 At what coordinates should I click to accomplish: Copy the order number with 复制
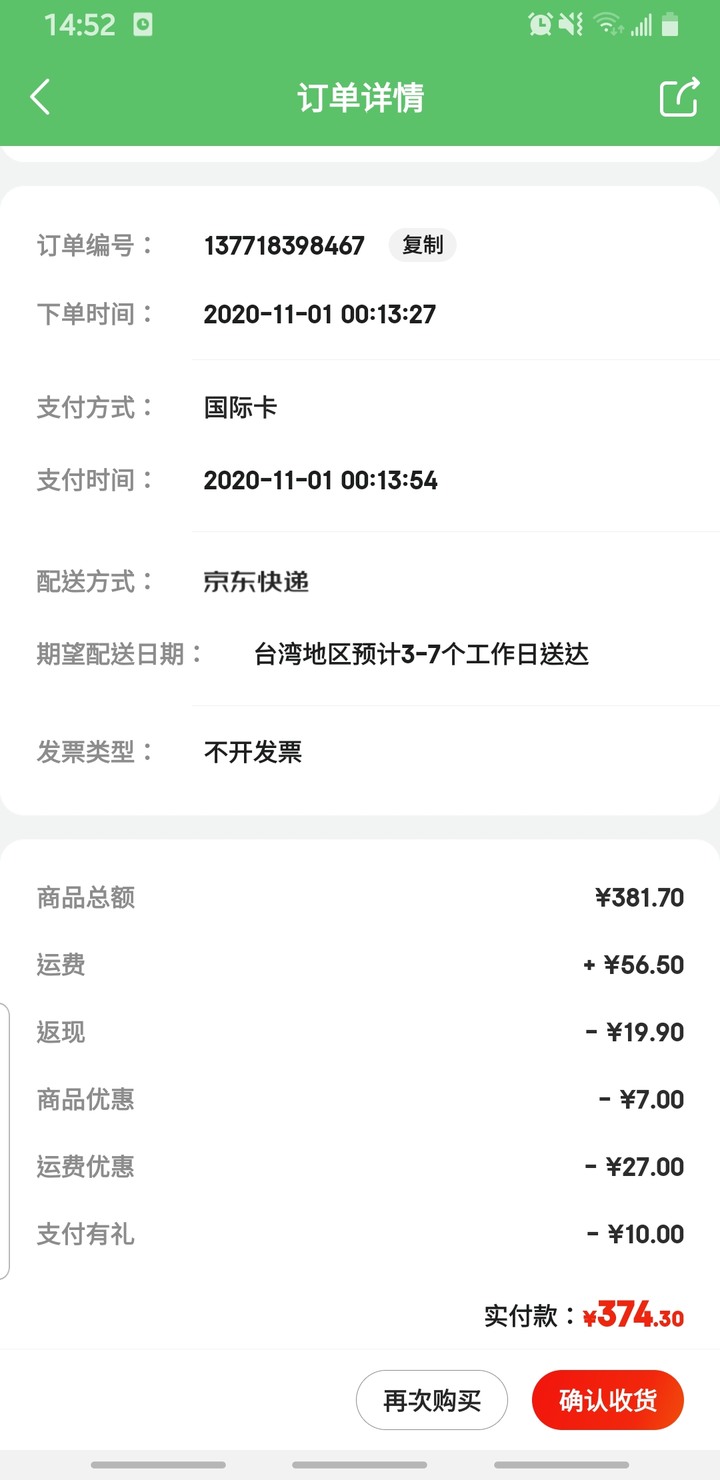point(423,245)
